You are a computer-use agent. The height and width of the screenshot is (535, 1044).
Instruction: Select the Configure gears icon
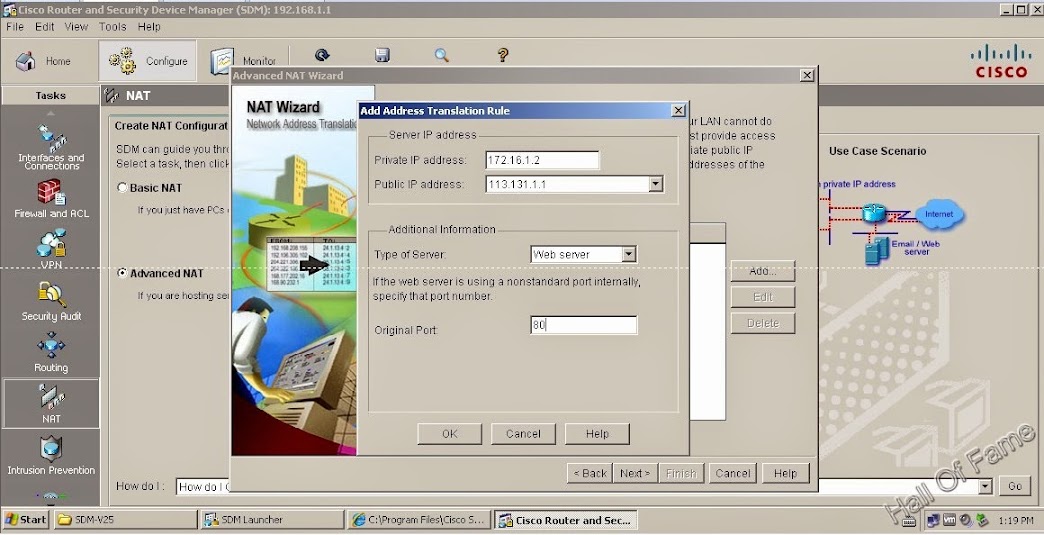pos(122,61)
